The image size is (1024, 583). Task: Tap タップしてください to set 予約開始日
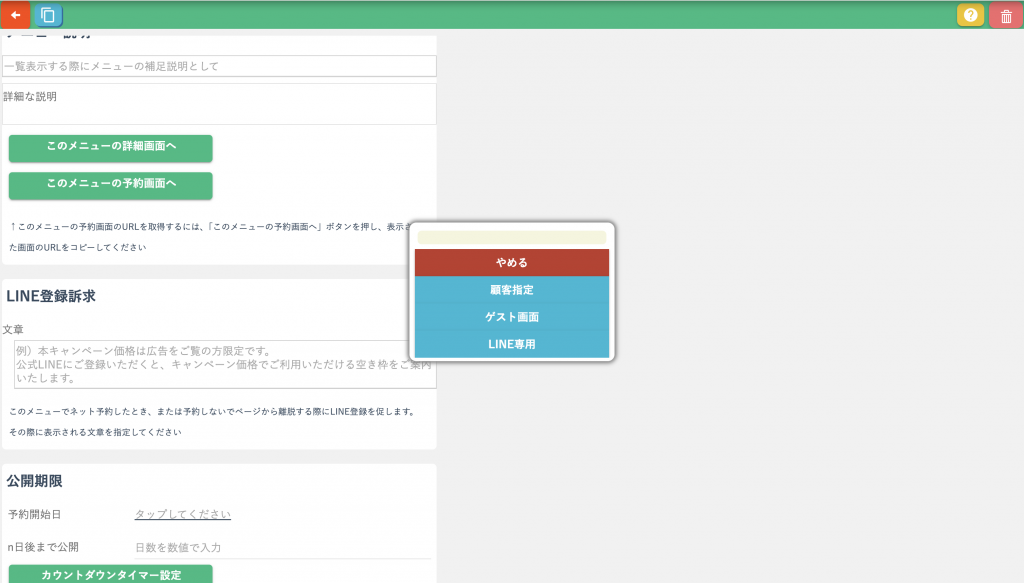point(183,514)
